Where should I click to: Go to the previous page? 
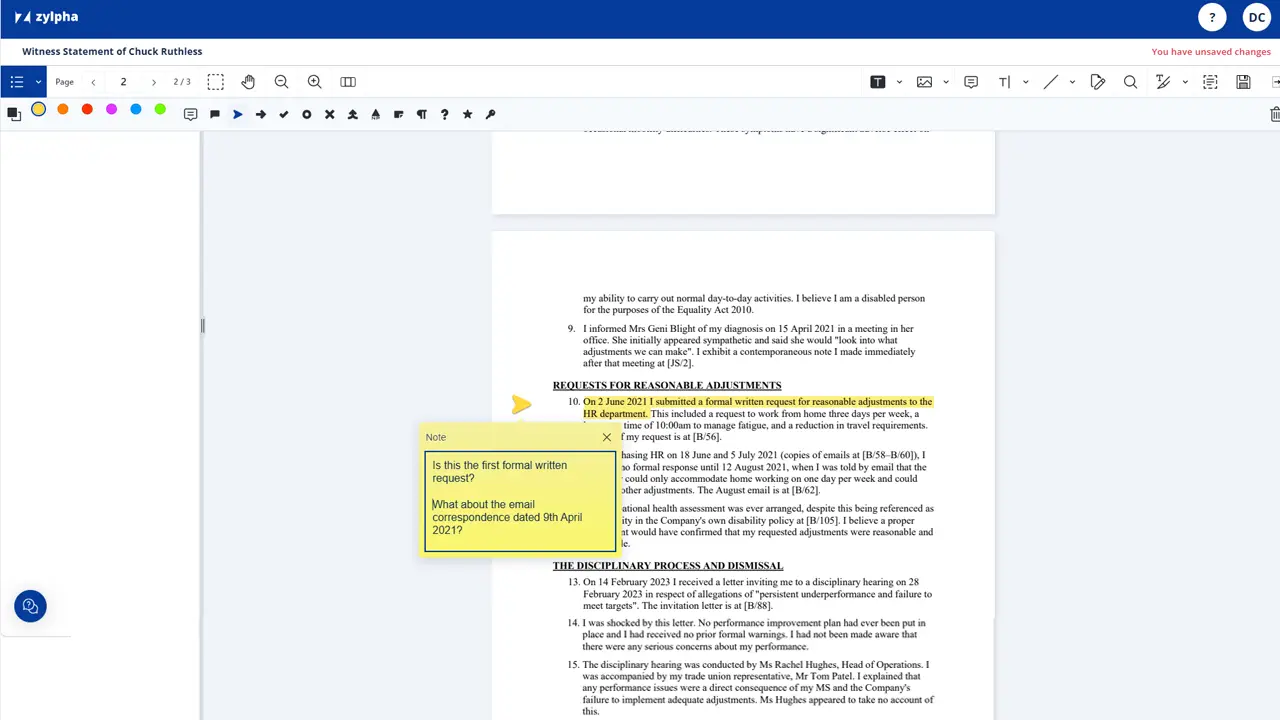click(93, 82)
